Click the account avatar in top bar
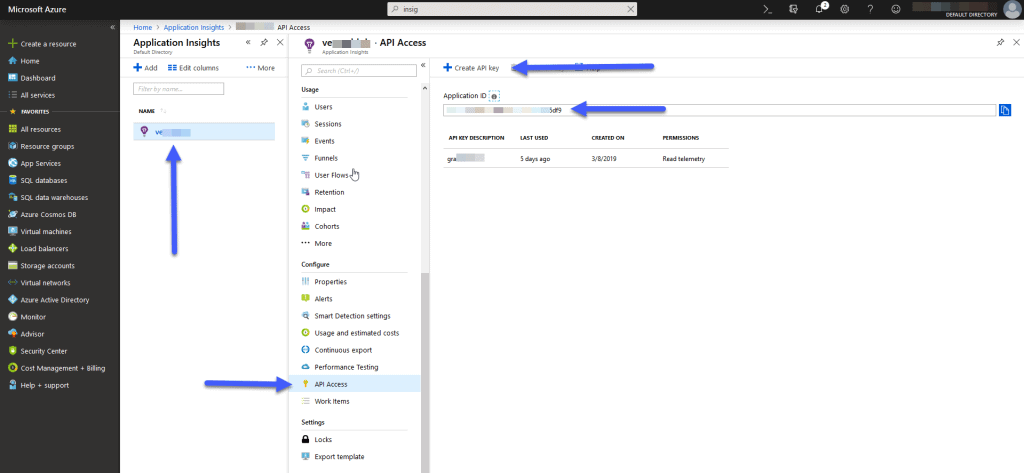The image size is (1024, 473). (1011, 9)
